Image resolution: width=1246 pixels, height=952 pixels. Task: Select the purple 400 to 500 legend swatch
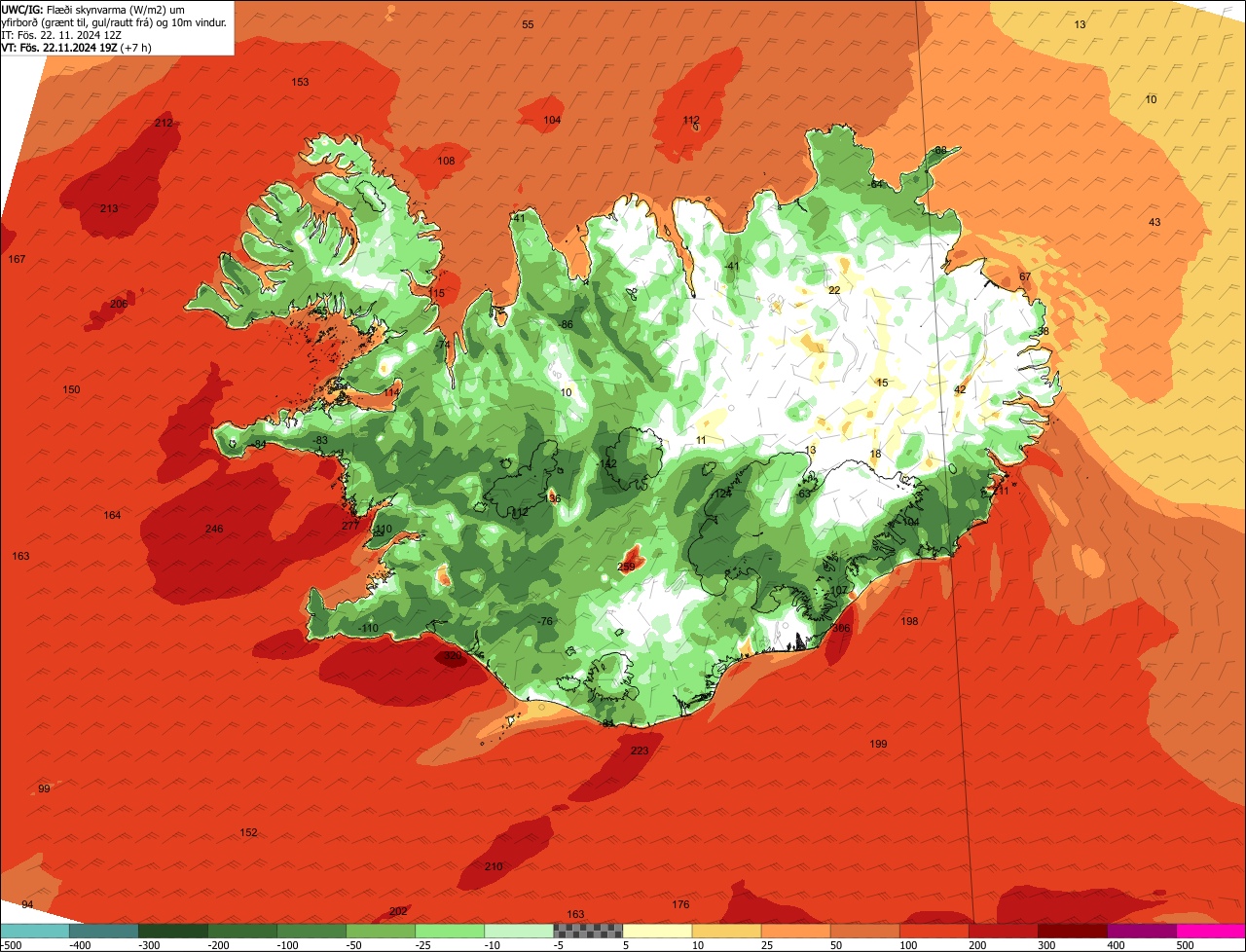(x=1142, y=931)
